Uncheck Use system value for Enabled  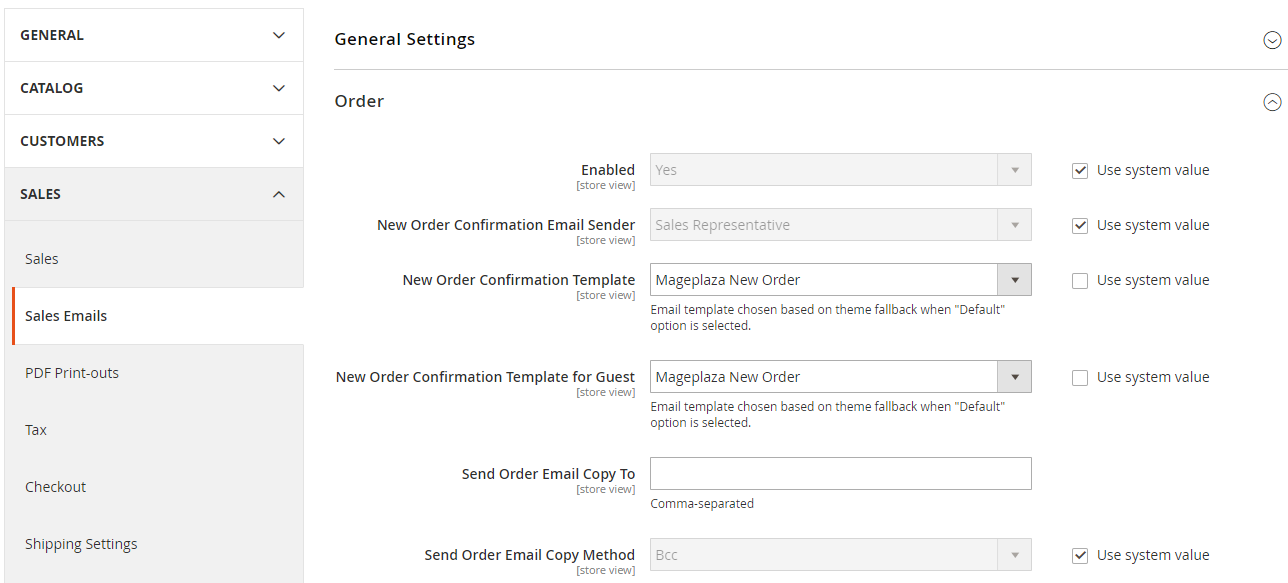coord(1080,171)
